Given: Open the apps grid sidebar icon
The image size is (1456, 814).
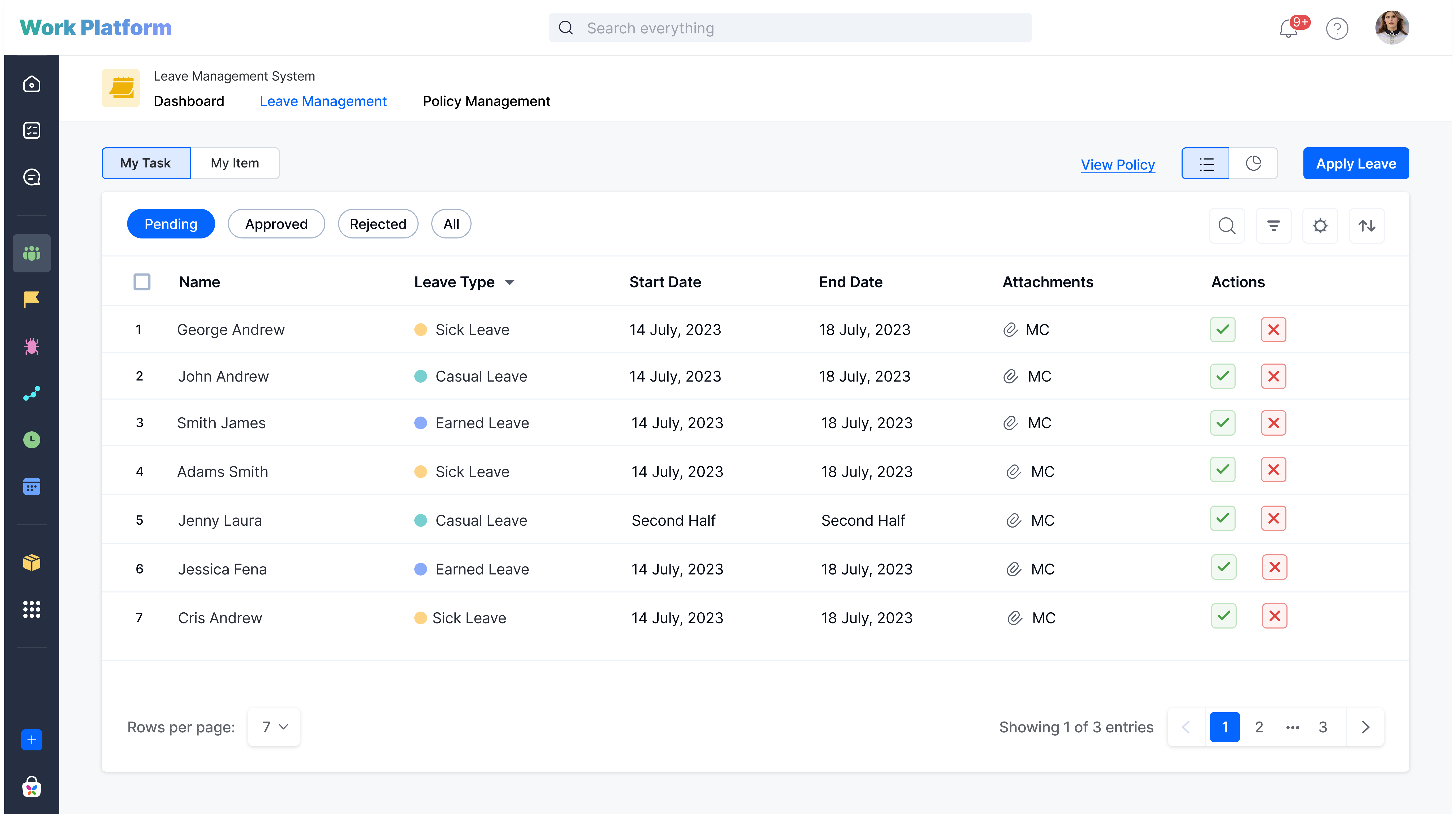Looking at the screenshot, I should pyautogui.click(x=32, y=609).
